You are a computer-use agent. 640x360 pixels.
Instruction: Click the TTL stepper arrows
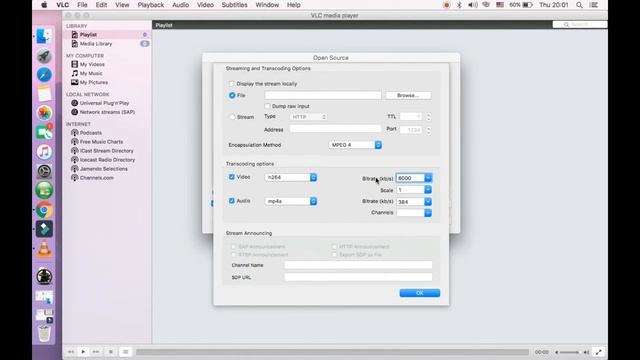point(428,117)
